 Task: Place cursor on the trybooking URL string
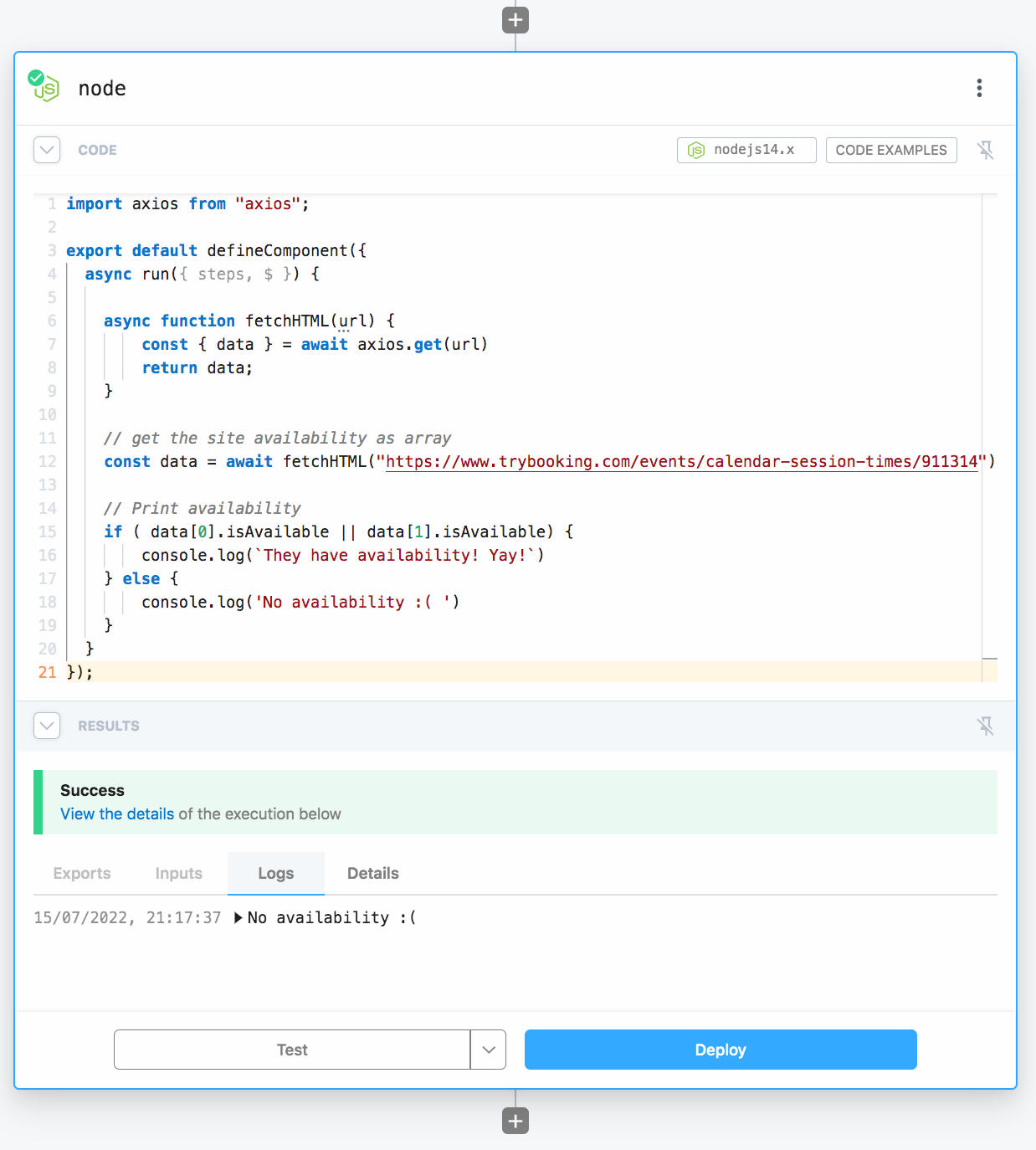681,461
